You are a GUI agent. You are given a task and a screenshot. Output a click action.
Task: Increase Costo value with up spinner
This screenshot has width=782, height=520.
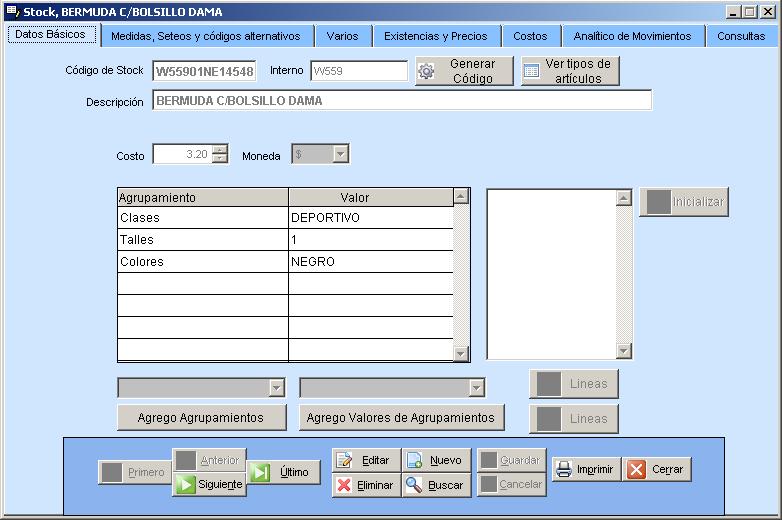point(220,149)
